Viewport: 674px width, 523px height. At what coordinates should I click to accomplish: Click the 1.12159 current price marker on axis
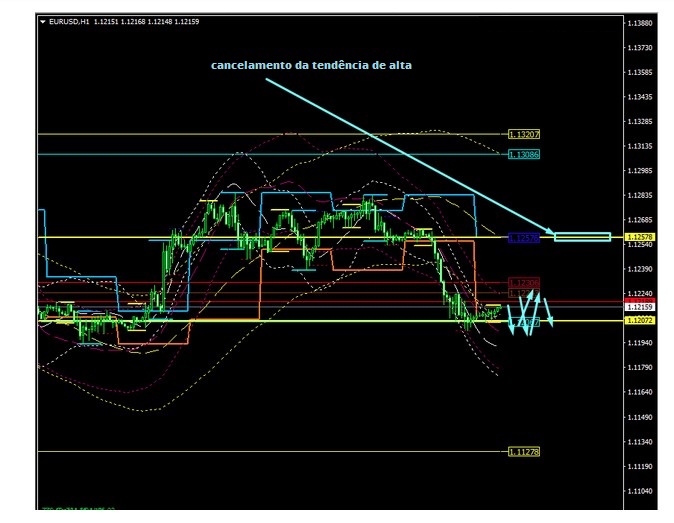click(x=640, y=307)
